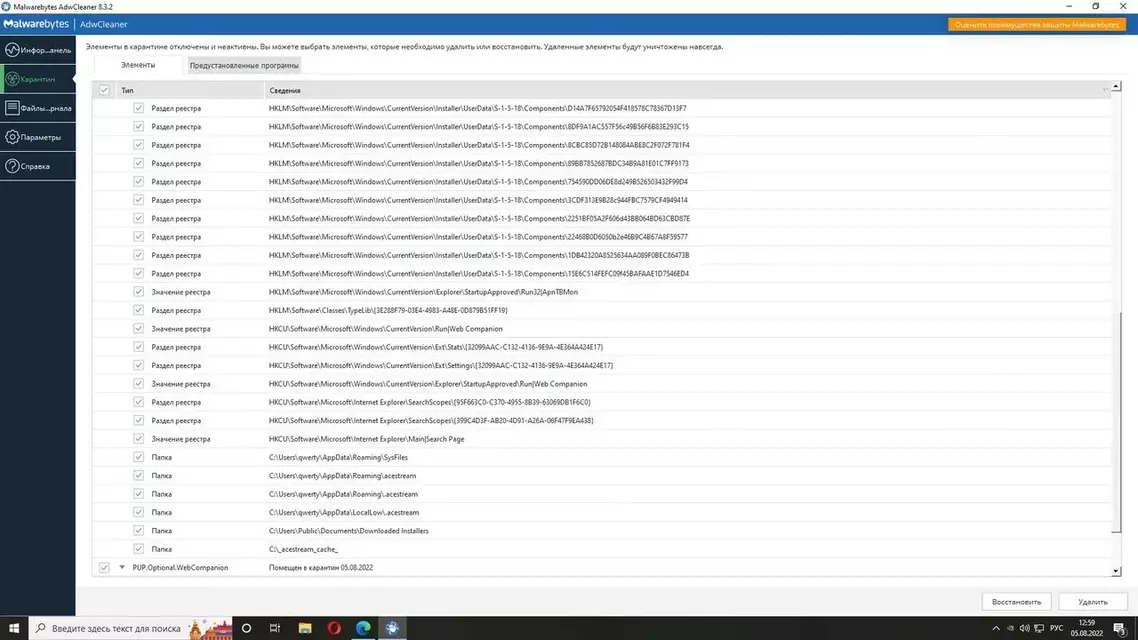Uncheck the Downloaded Installers folder checkbox

coord(139,530)
